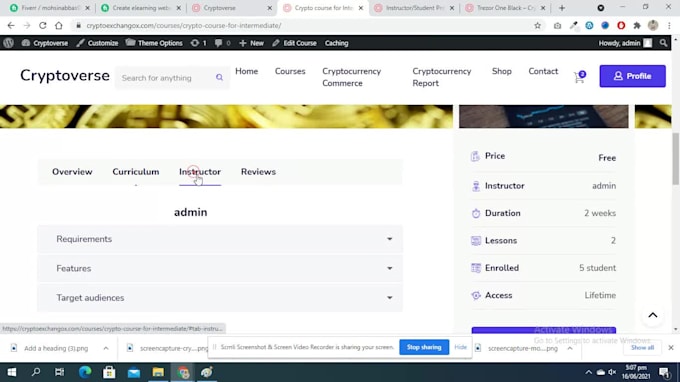Open the Courses nav link
This screenshot has height=382, width=680.
290,71
